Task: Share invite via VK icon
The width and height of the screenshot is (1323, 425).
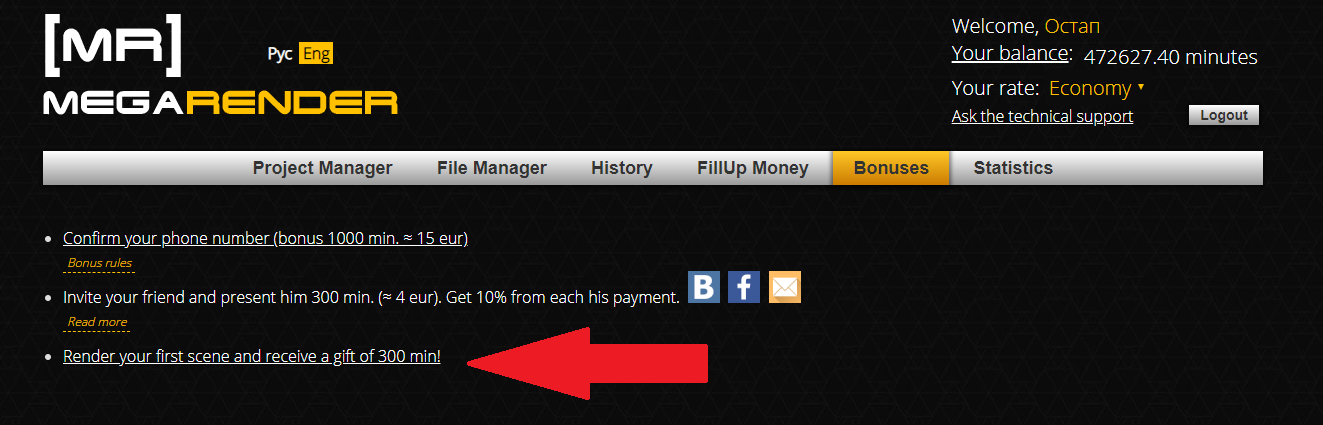Action: click(704, 288)
